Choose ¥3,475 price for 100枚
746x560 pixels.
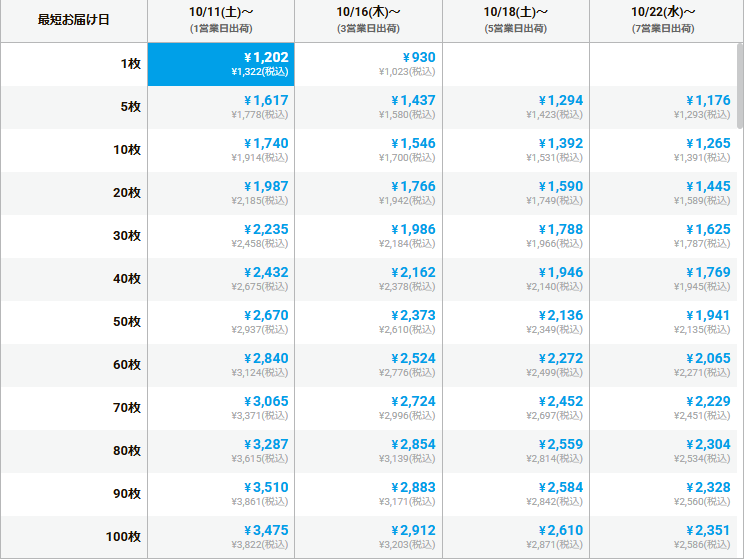point(221,537)
